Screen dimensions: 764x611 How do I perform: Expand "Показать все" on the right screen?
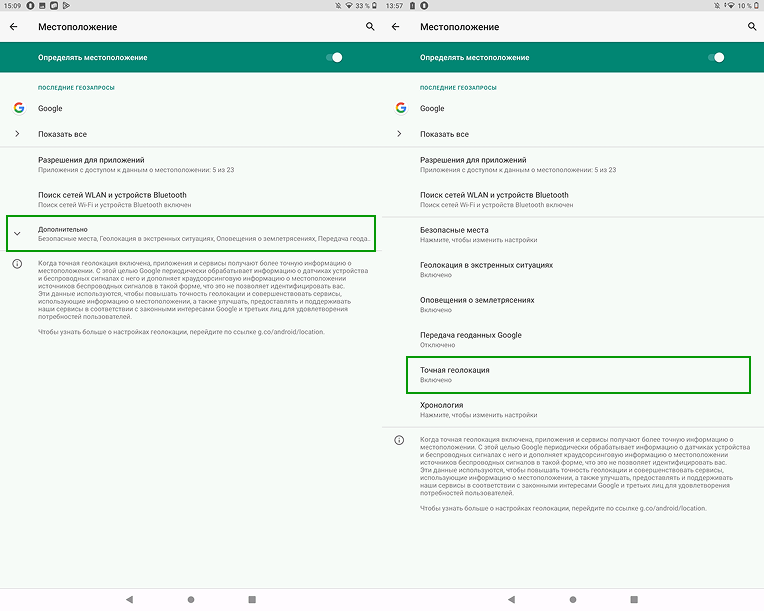444,134
